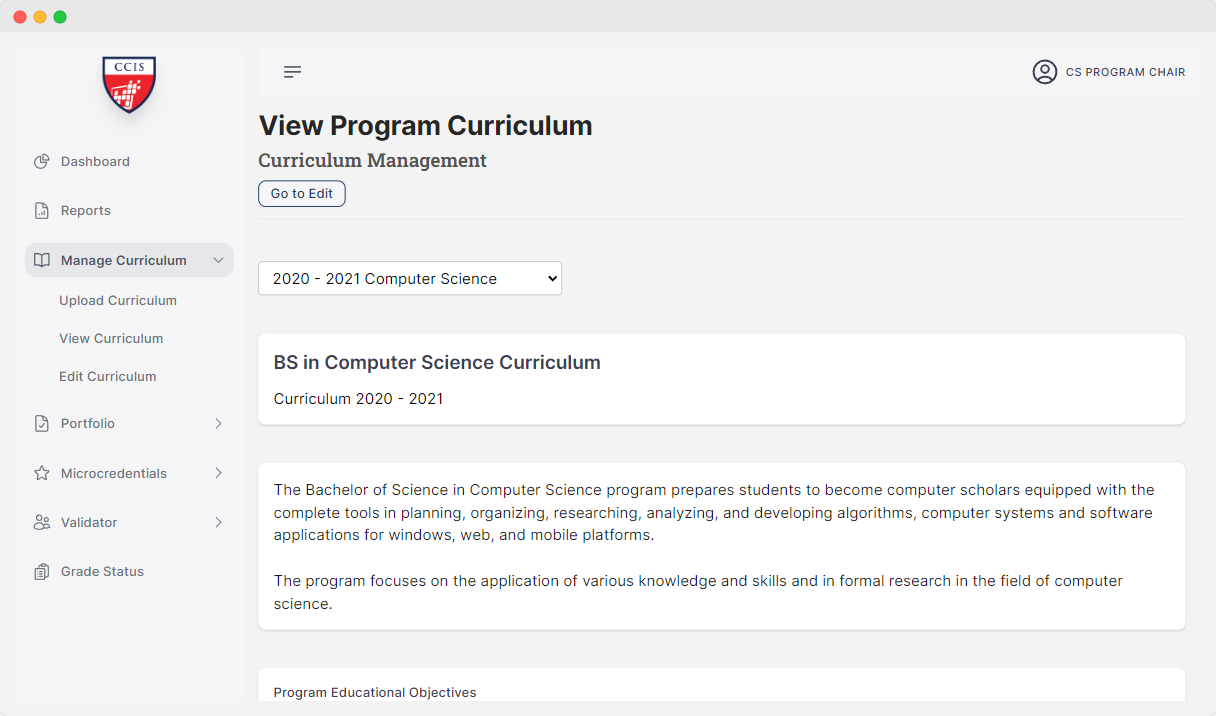Select View Curriculum in the sidebar
This screenshot has width=1216, height=716.
tap(111, 338)
